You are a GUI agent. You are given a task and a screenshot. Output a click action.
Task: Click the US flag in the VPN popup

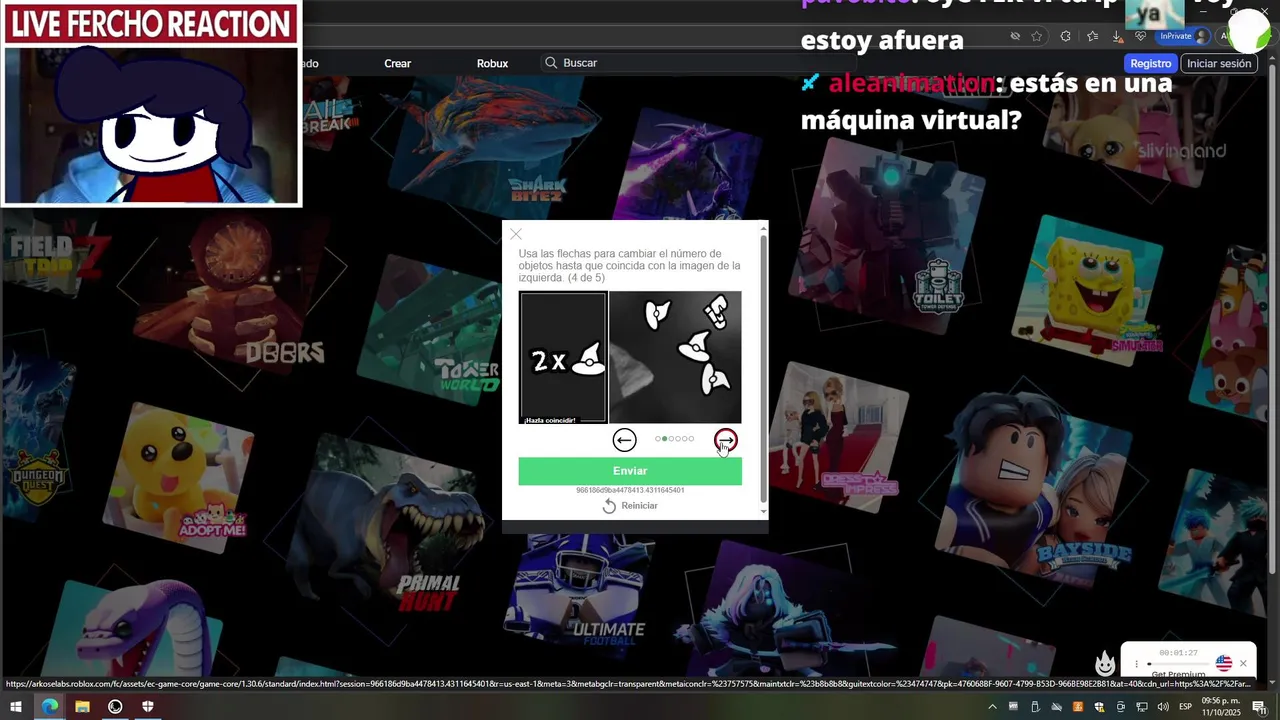coord(1224,663)
